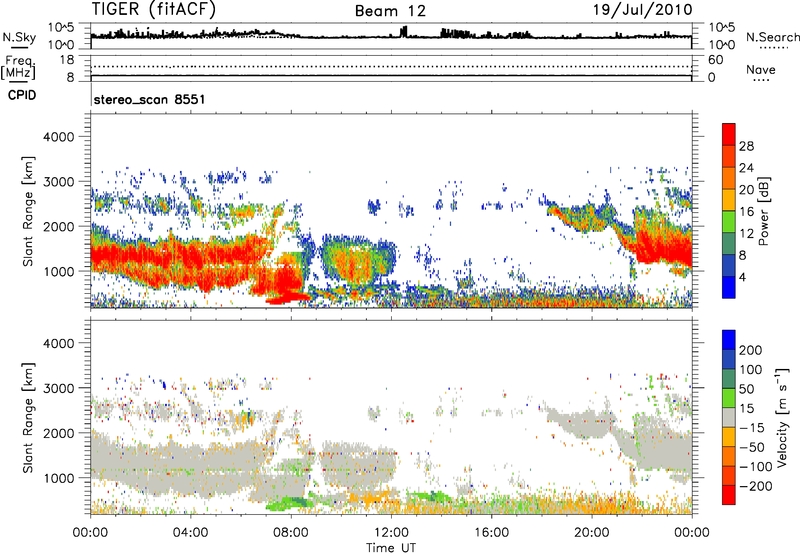This screenshot has height=554, width=800.
Task: Click the 'stereo_scan 8551' text
Action: point(149,99)
